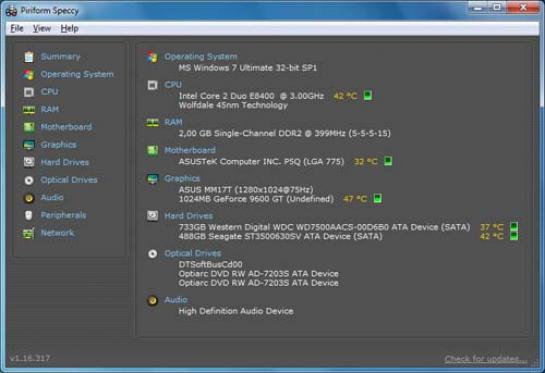Click the CPU temperature 42 °C value
This screenshot has width=545, height=373.
tap(345, 96)
